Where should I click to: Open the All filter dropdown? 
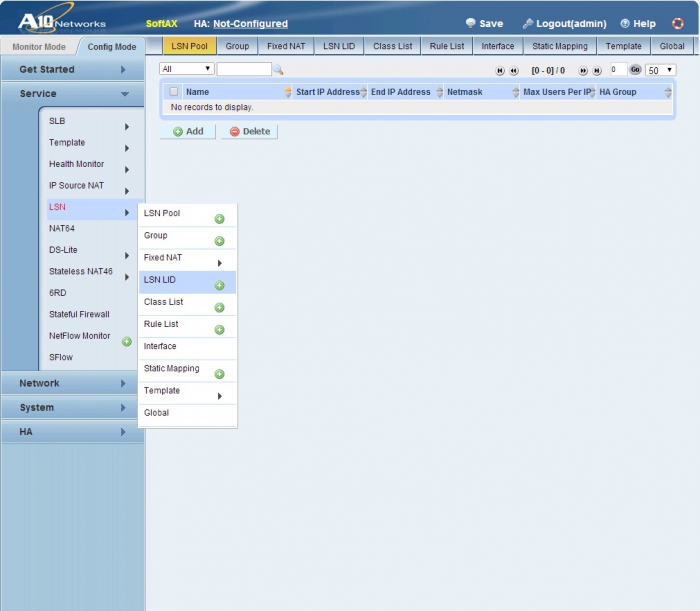[187, 69]
